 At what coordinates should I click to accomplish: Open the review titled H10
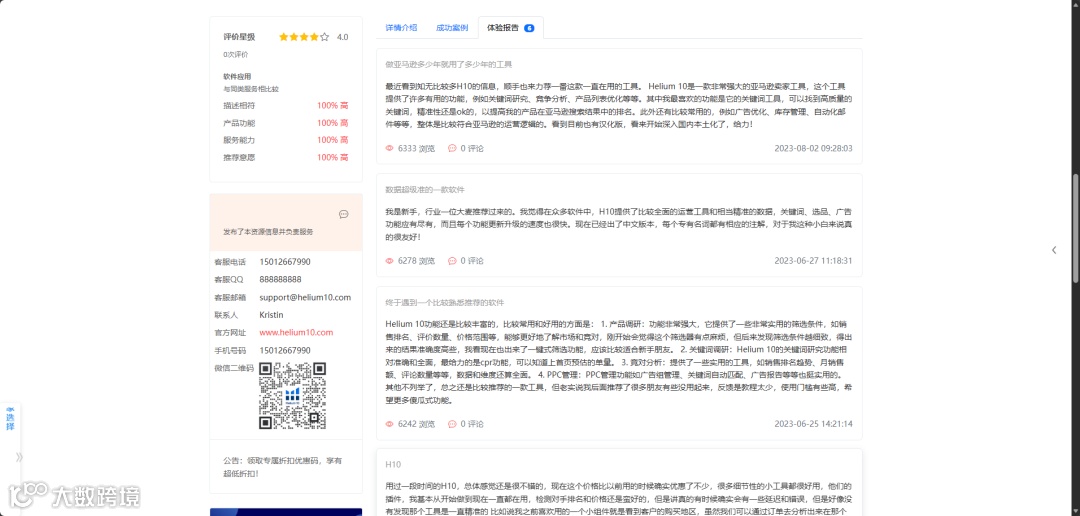(x=393, y=464)
